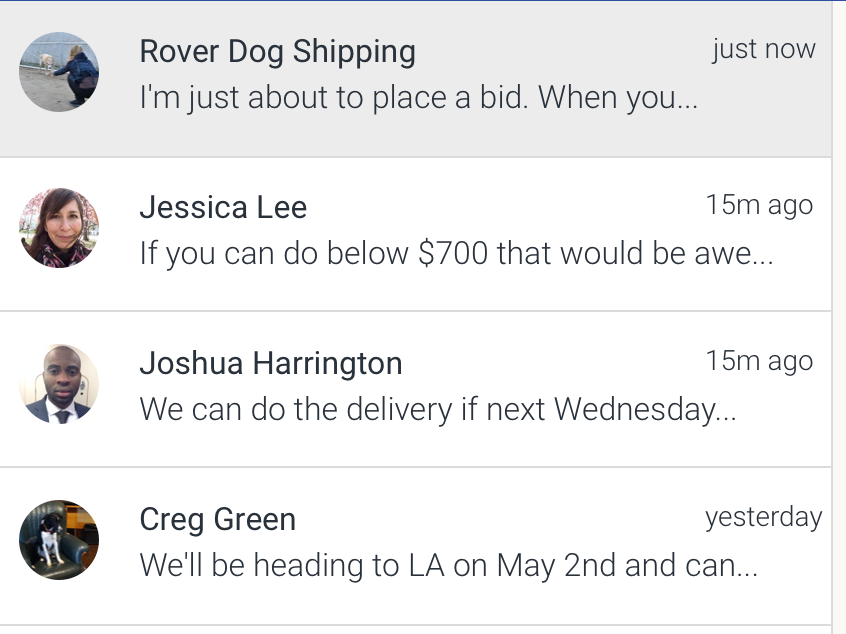846x634 pixels.
Task: Select Creg Green's dog avatar
Action: click(x=59, y=540)
